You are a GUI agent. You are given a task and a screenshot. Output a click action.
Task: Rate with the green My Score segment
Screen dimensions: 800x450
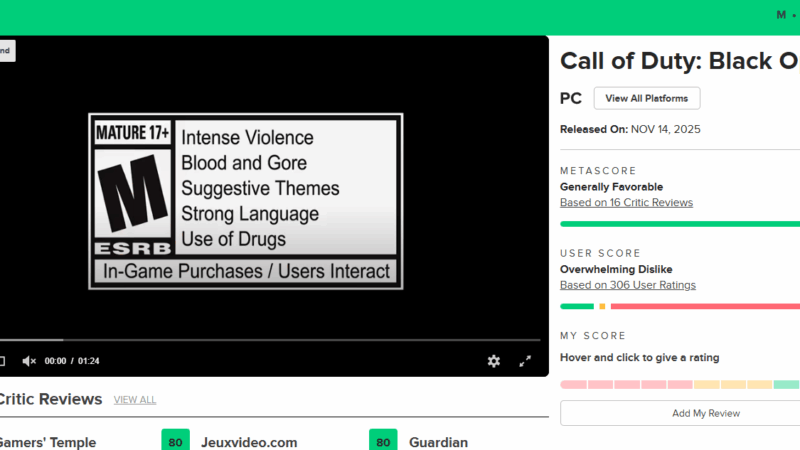[x=786, y=385]
